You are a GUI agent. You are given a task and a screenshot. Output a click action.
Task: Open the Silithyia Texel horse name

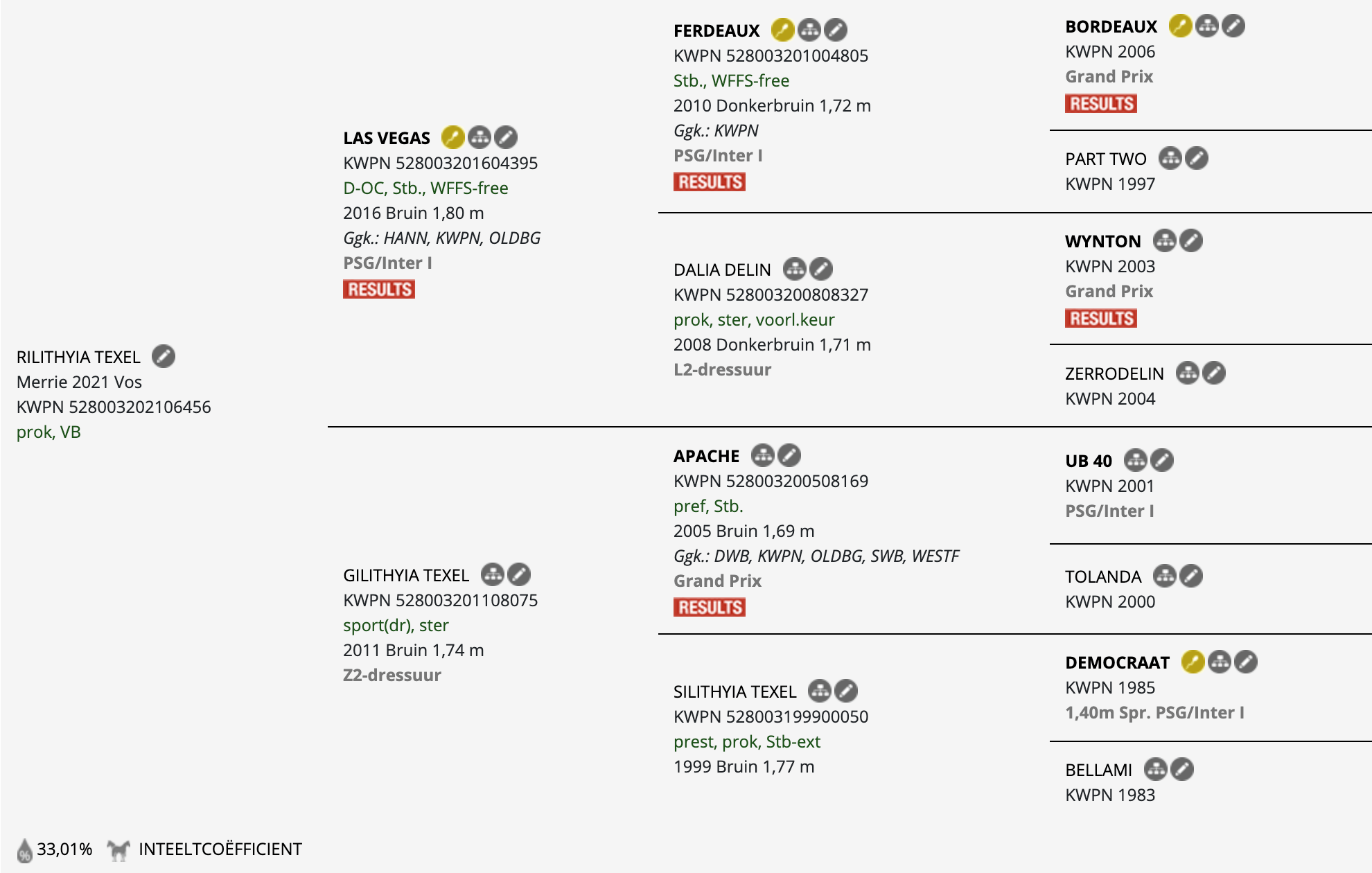click(x=735, y=691)
